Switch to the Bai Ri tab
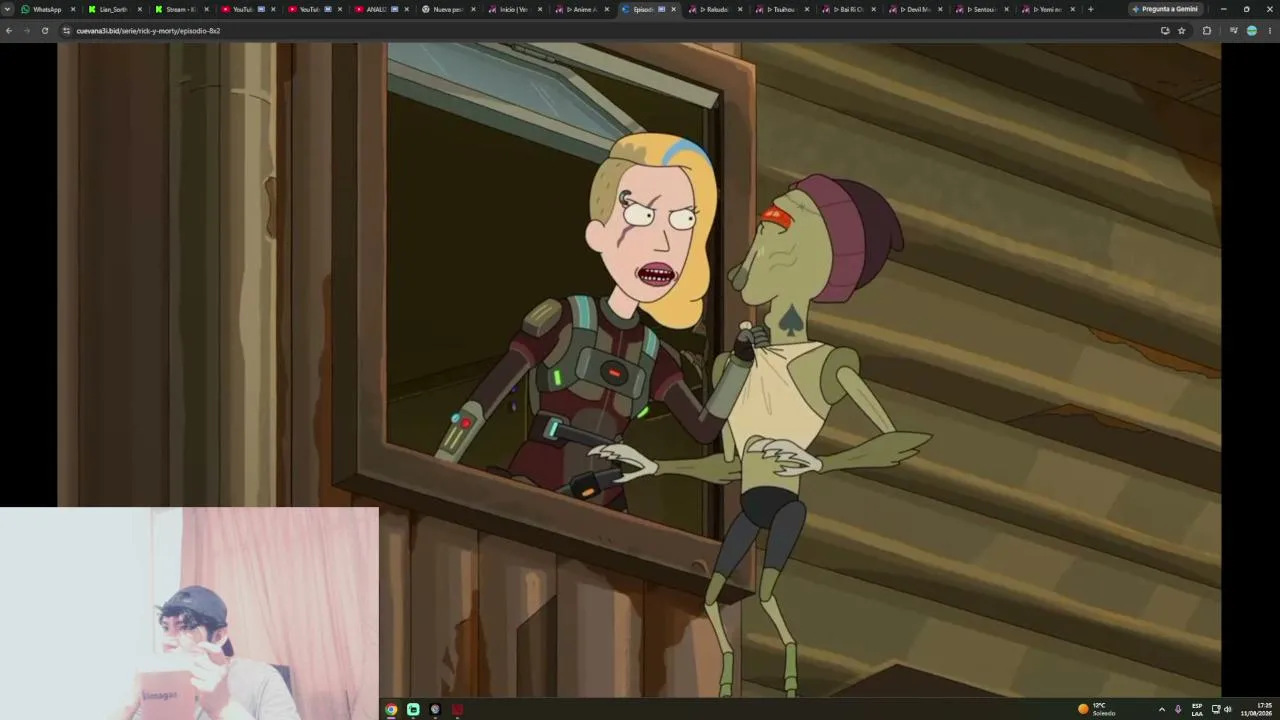1280x720 pixels. tap(847, 9)
